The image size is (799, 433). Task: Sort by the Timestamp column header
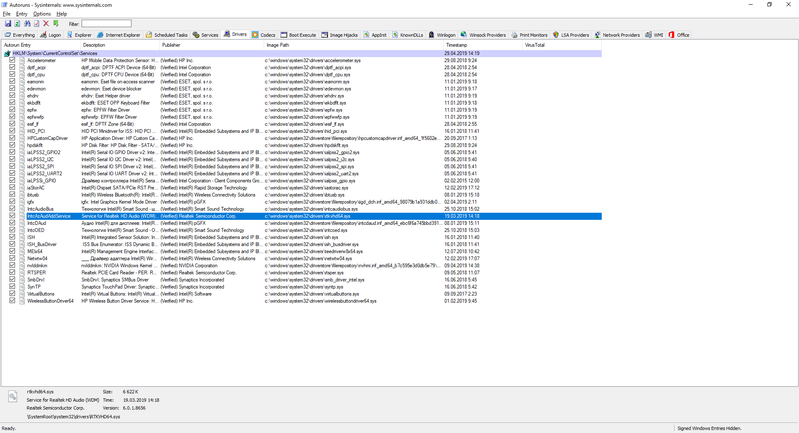(456, 45)
